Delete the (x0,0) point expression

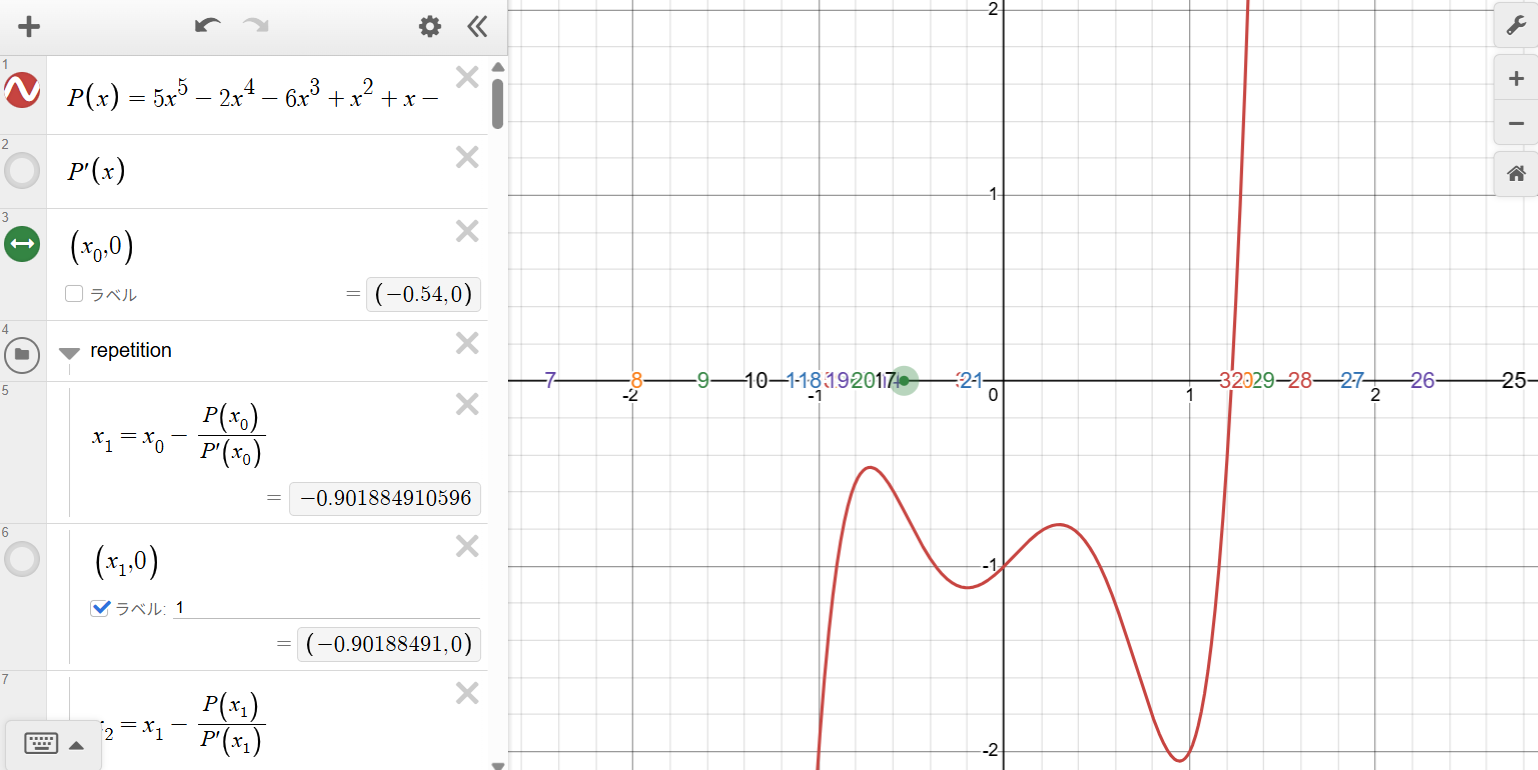coord(467,231)
